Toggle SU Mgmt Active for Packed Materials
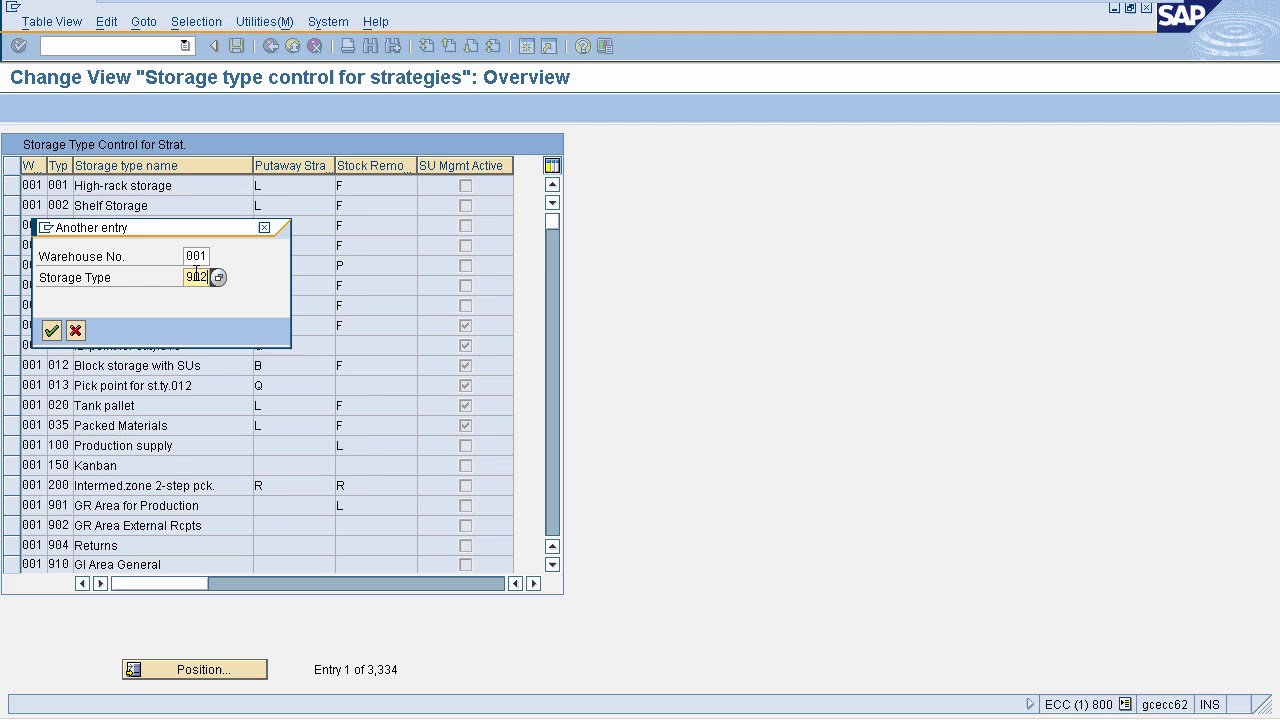Image resolution: width=1280 pixels, height=720 pixels. point(465,426)
